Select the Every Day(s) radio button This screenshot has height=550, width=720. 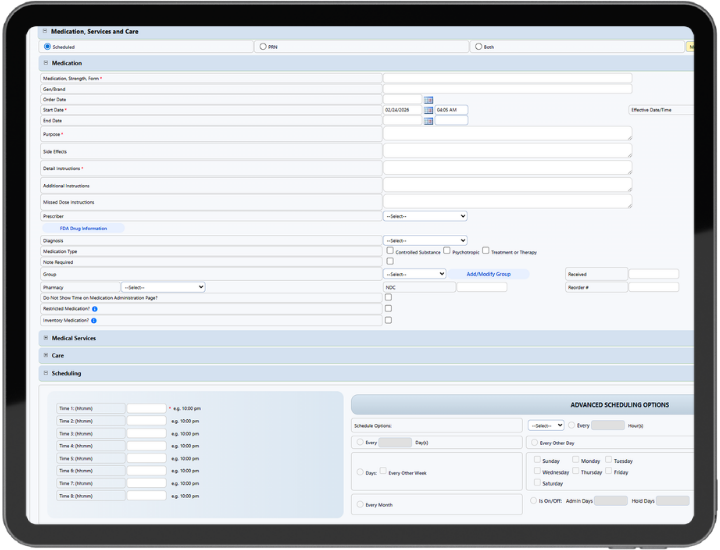(x=360, y=442)
